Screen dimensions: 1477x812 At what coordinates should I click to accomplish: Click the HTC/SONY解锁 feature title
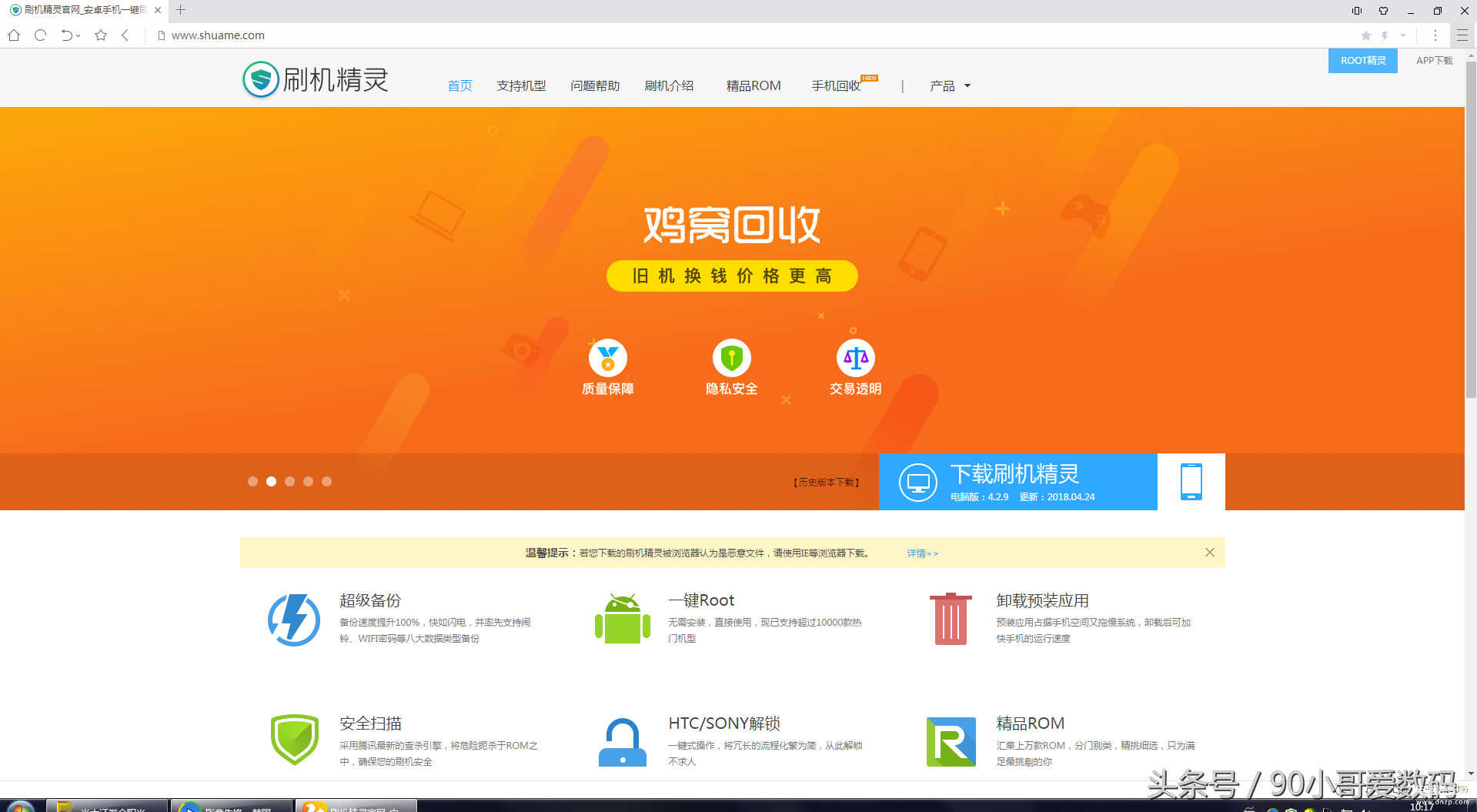(724, 723)
